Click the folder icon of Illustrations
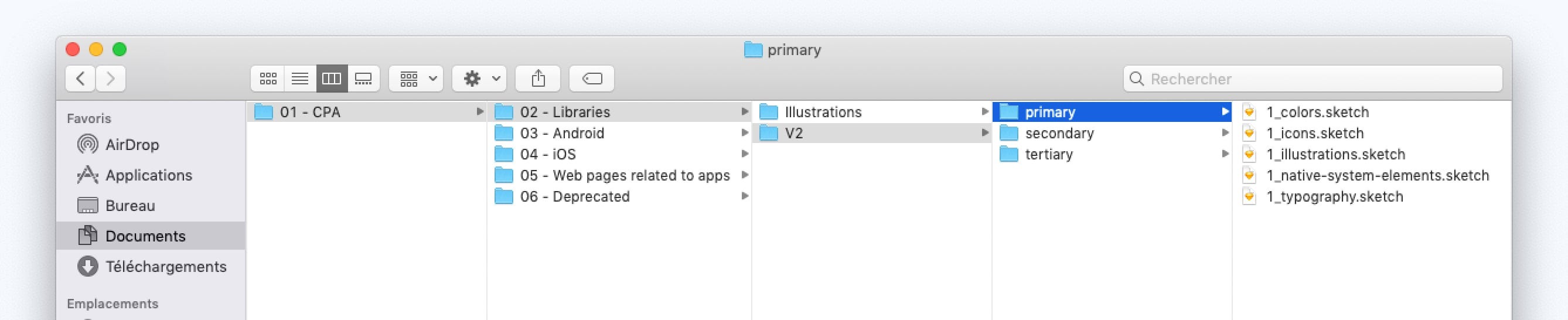Screen dimensions: 1568x320 (769, 112)
